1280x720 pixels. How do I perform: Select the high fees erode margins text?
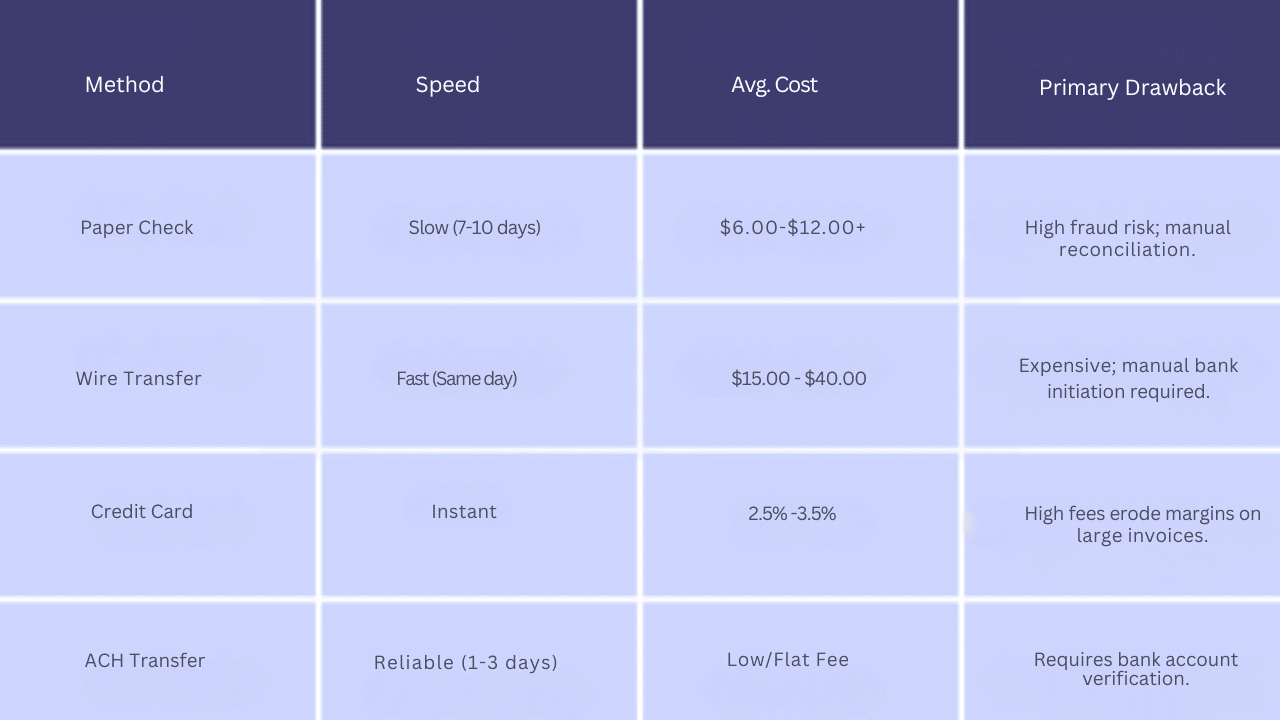point(1142,525)
